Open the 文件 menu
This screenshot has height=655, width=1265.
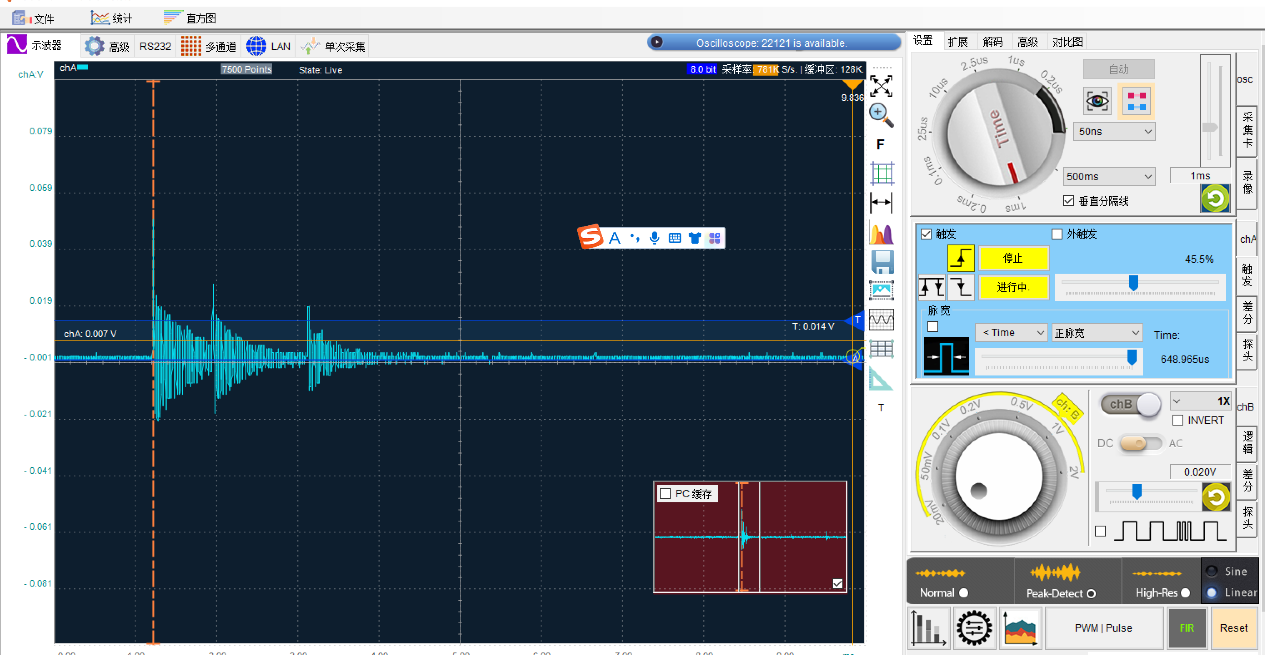click(34, 18)
